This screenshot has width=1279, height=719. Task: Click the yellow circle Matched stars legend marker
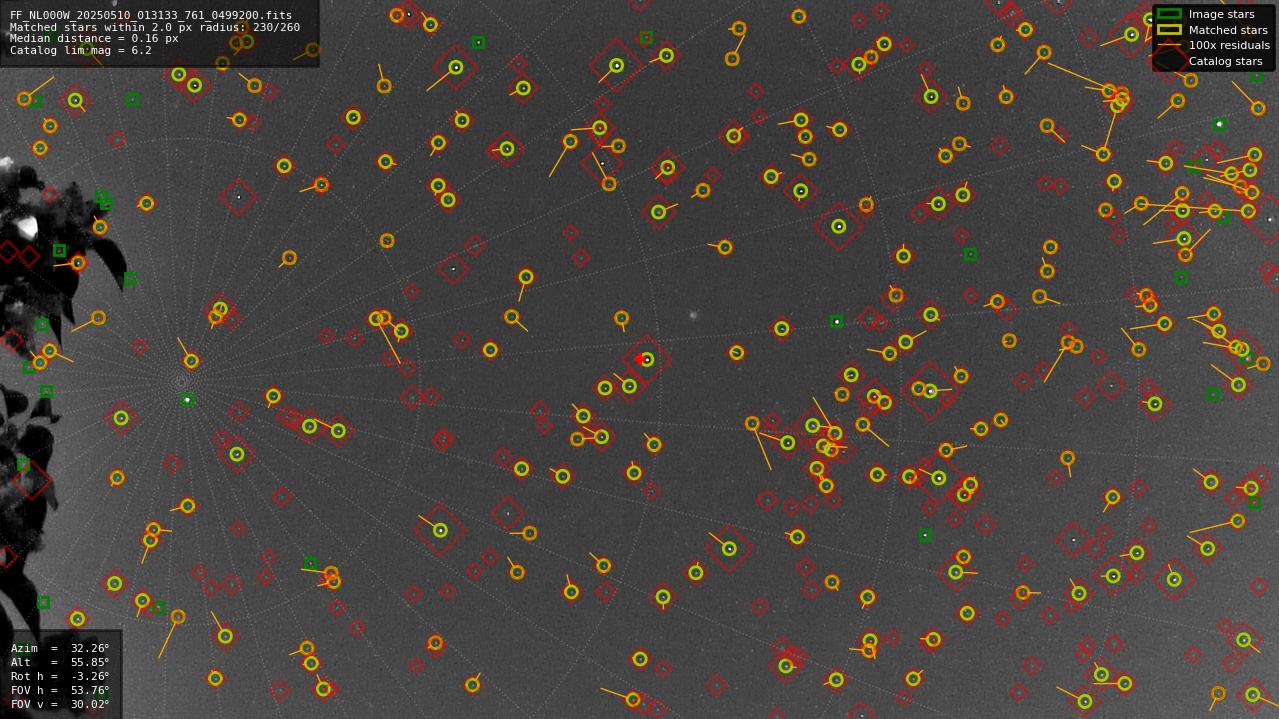point(1168,30)
